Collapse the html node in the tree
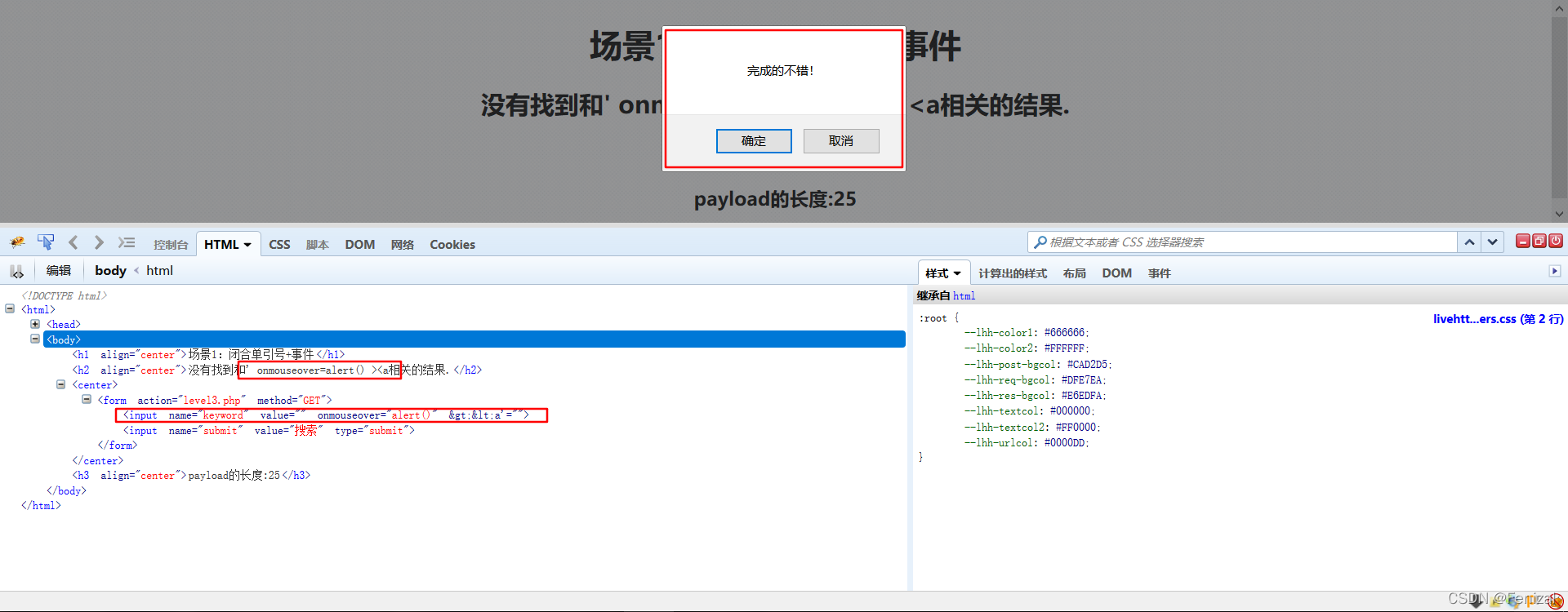 click(10, 309)
